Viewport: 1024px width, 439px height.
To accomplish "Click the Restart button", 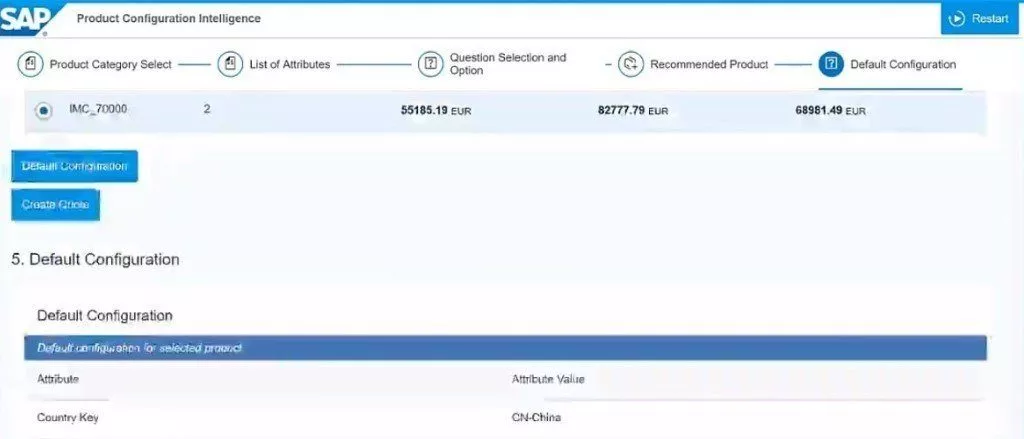I will coord(982,18).
